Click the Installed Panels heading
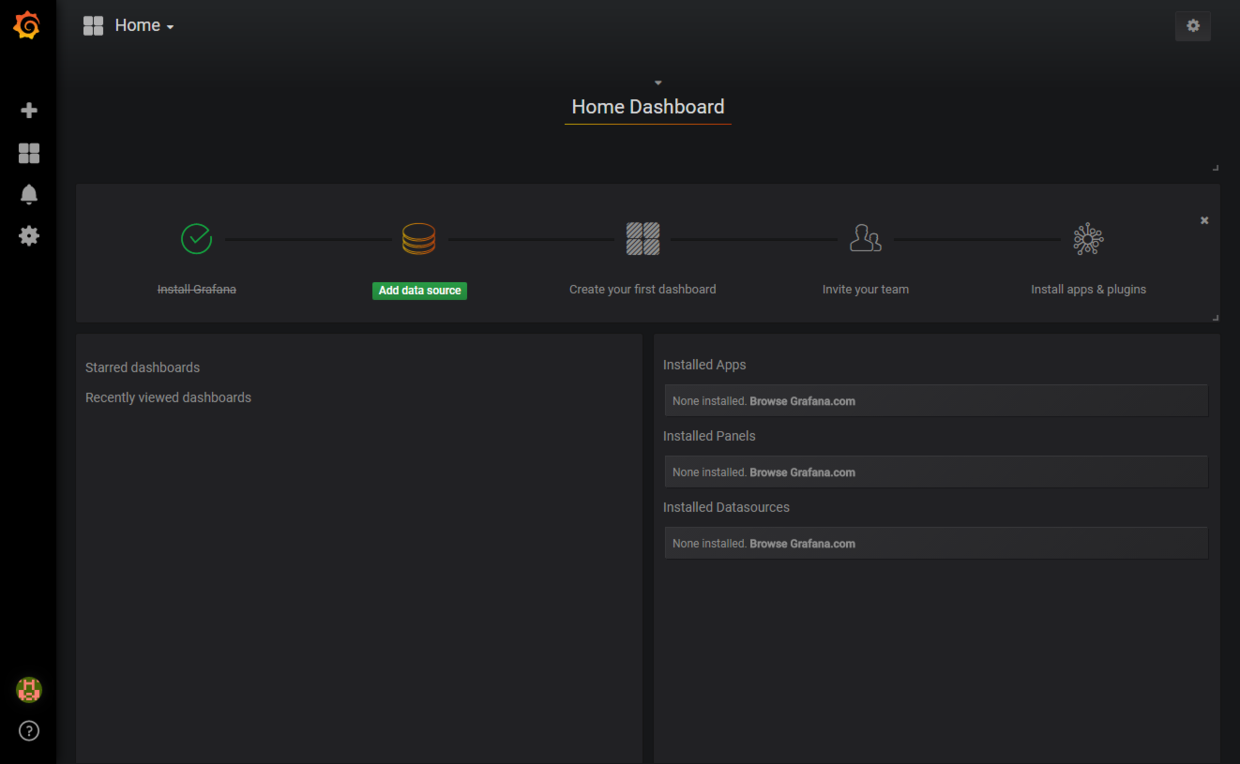Image resolution: width=1240 pixels, height=764 pixels. [709, 436]
